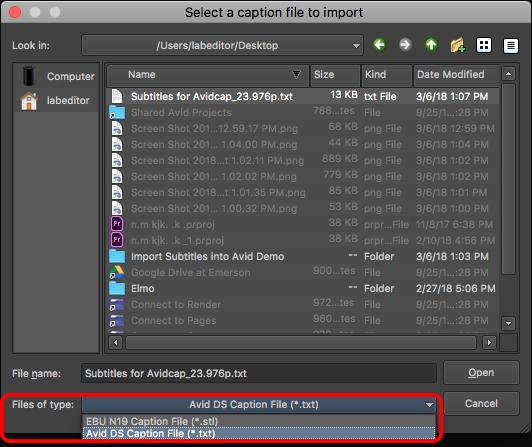Click the grey forward arrow icon
Screen dimensions: 532x447
pyautogui.click(x=405, y=45)
